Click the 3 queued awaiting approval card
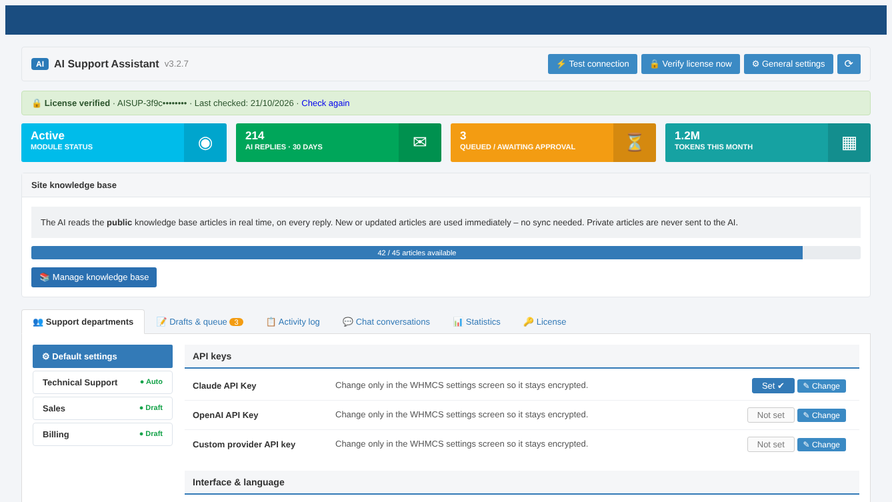 553,143
